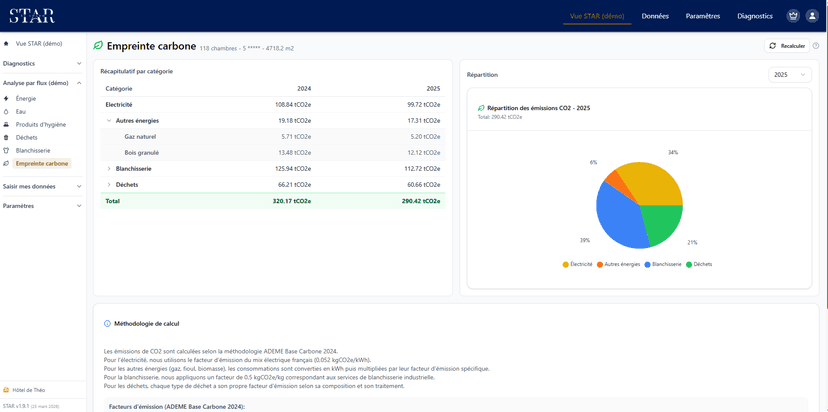Click the lightning icon next to Énergie

6,98
